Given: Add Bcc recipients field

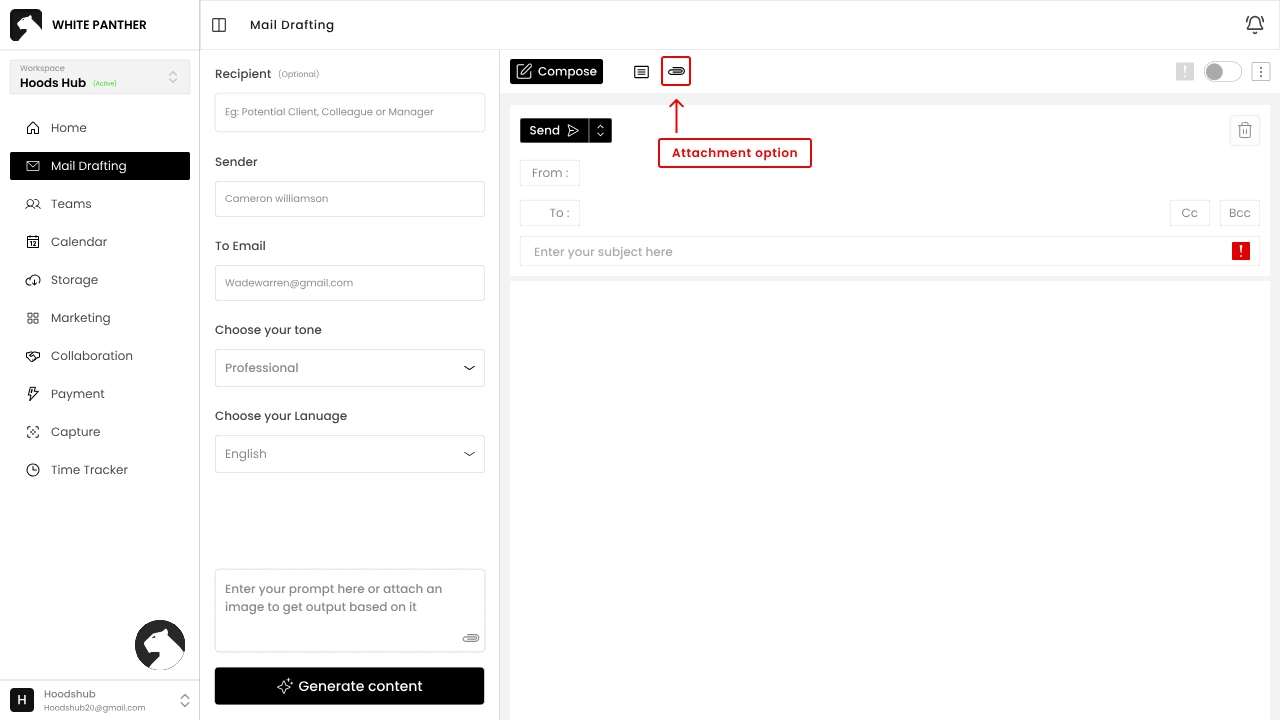Looking at the screenshot, I should tap(1239, 213).
